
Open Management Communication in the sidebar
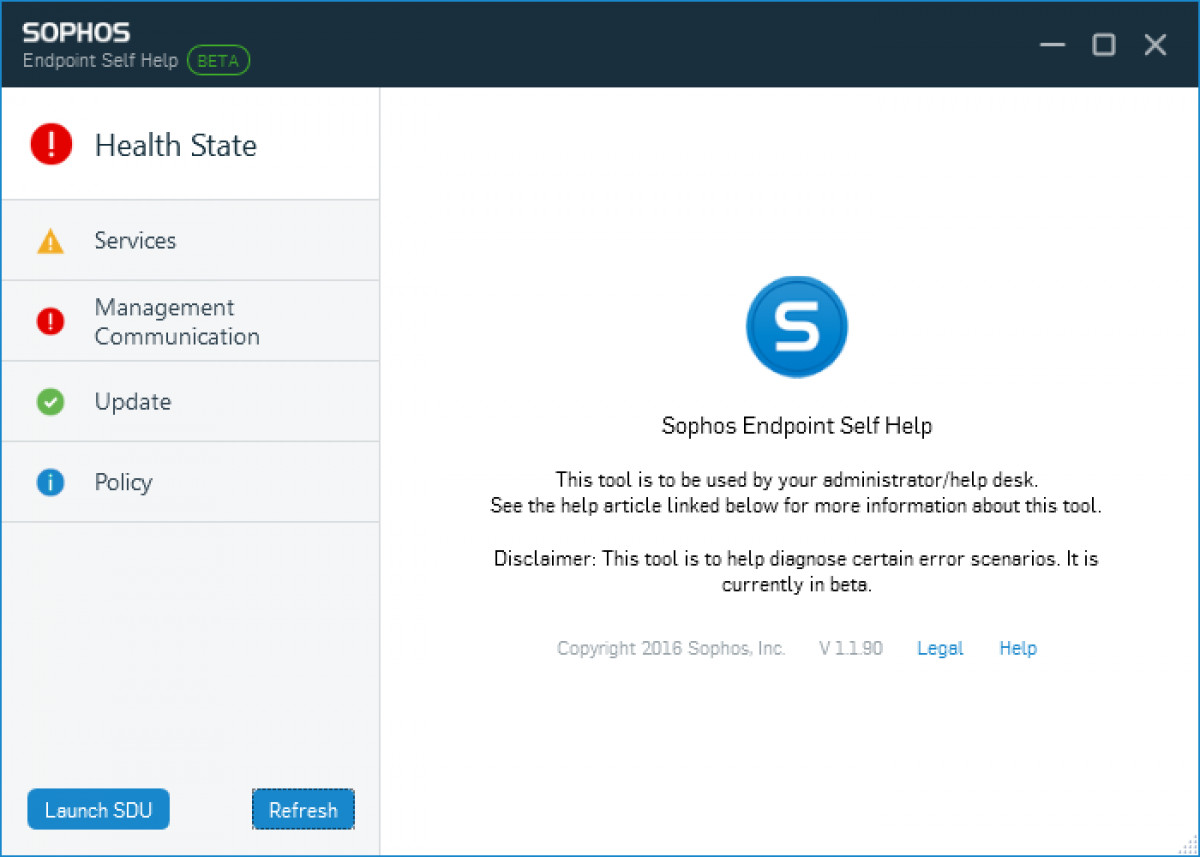[x=177, y=321]
